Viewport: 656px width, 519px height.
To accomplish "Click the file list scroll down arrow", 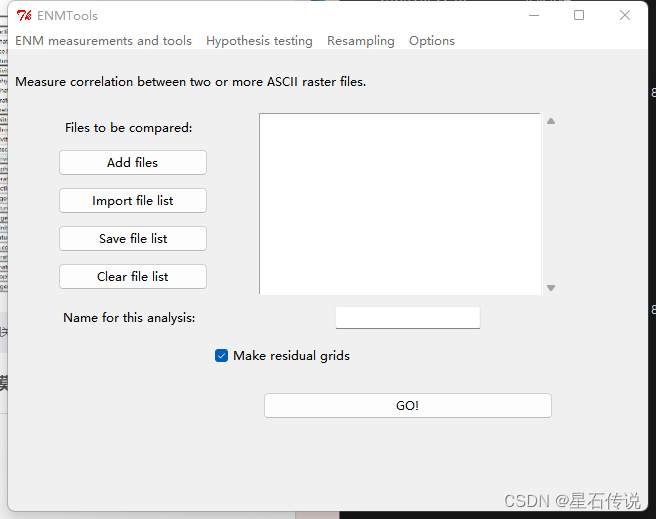I will [x=551, y=288].
